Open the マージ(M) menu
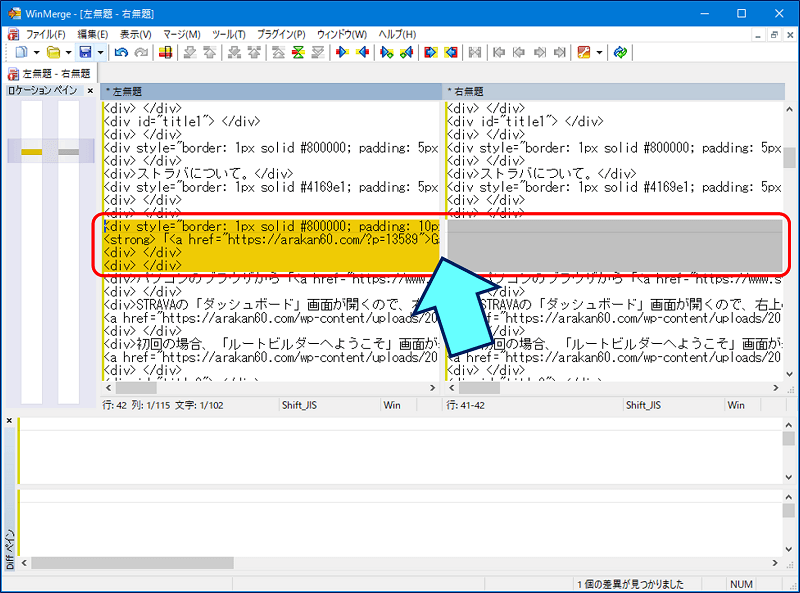The image size is (800, 593). (x=182, y=35)
